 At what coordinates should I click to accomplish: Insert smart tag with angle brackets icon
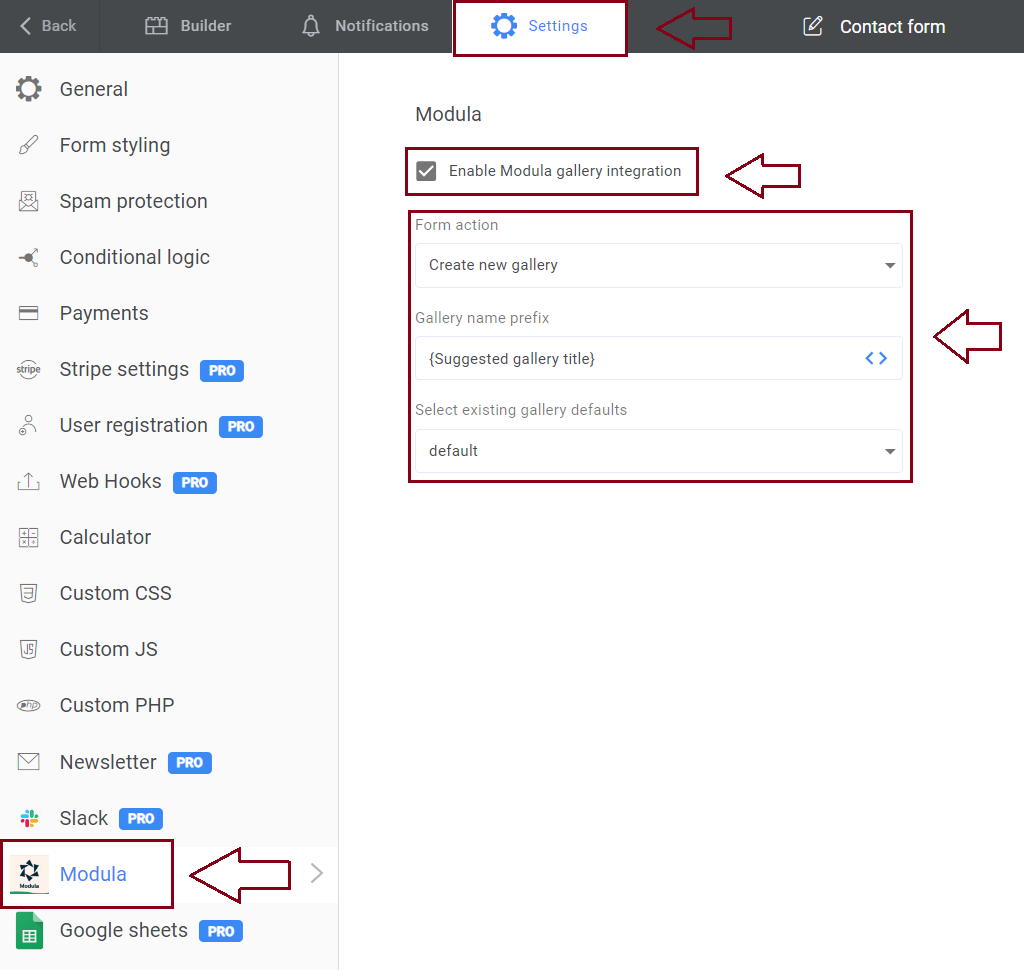pos(876,358)
